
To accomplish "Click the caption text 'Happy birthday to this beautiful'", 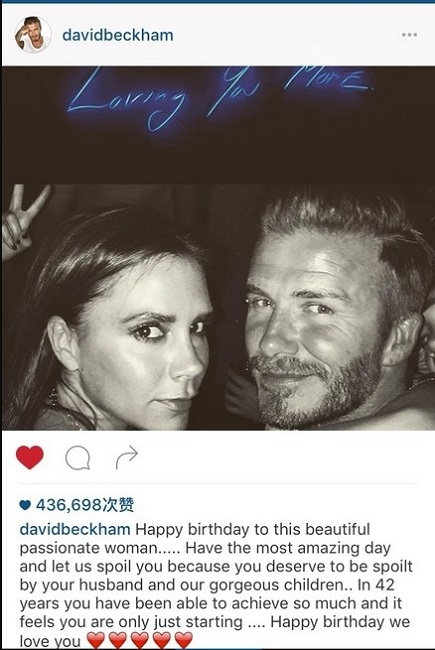I will point(253,529).
